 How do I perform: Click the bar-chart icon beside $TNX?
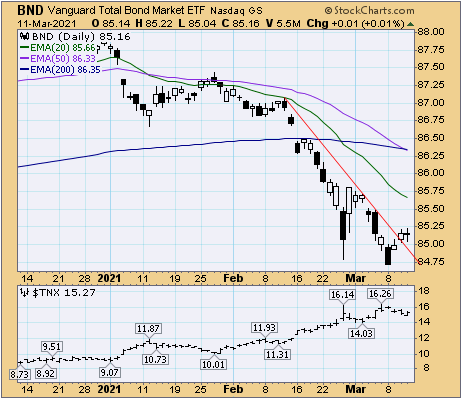25,293
